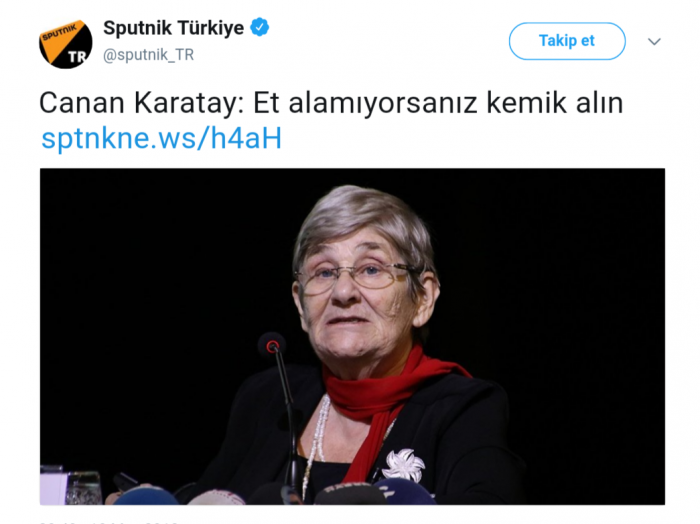This screenshot has height=524, width=700.
Task: Open the Sputnik Türkiye display name
Action: point(173,28)
